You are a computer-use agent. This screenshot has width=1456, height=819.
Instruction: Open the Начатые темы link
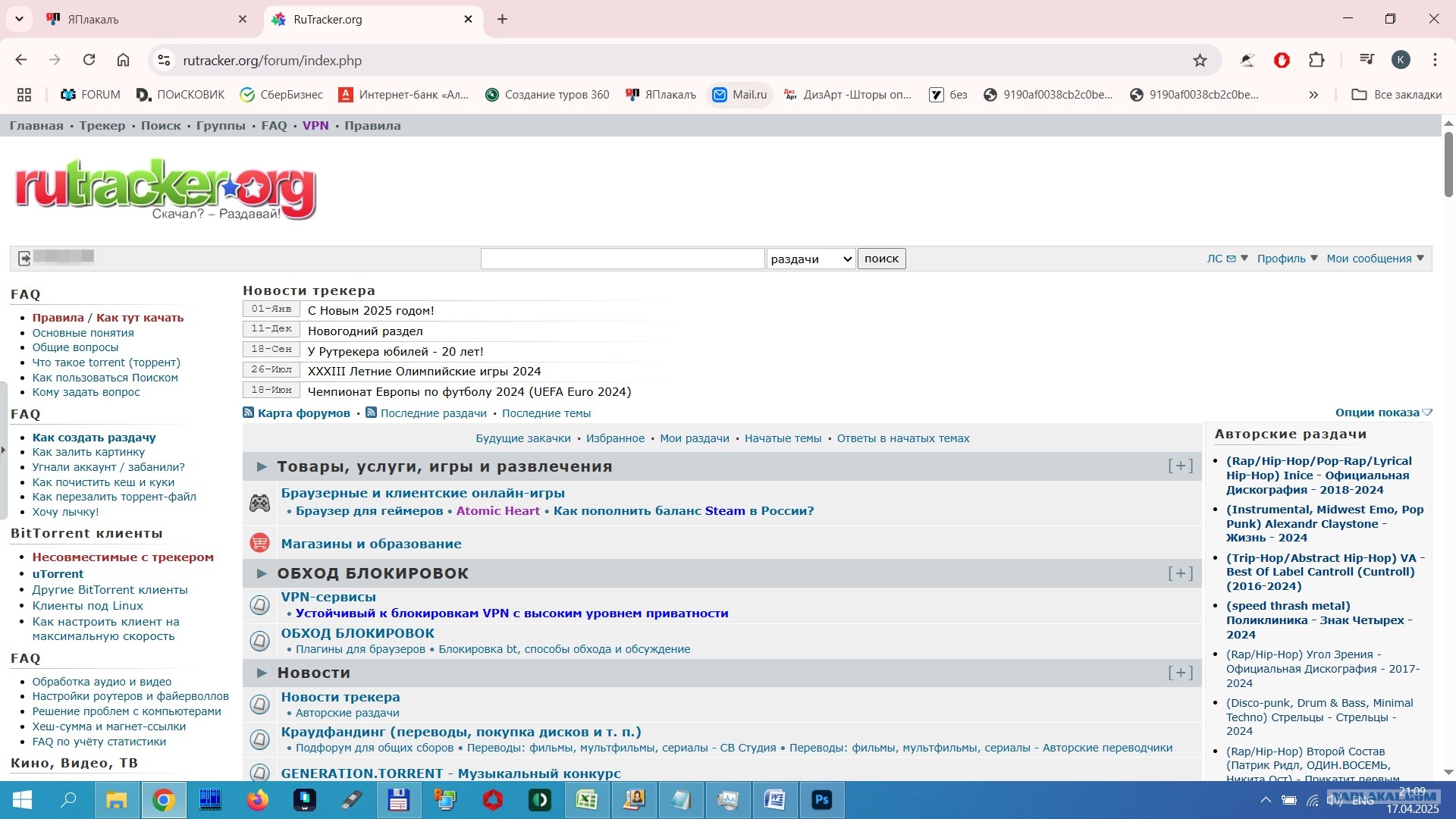coord(783,438)
